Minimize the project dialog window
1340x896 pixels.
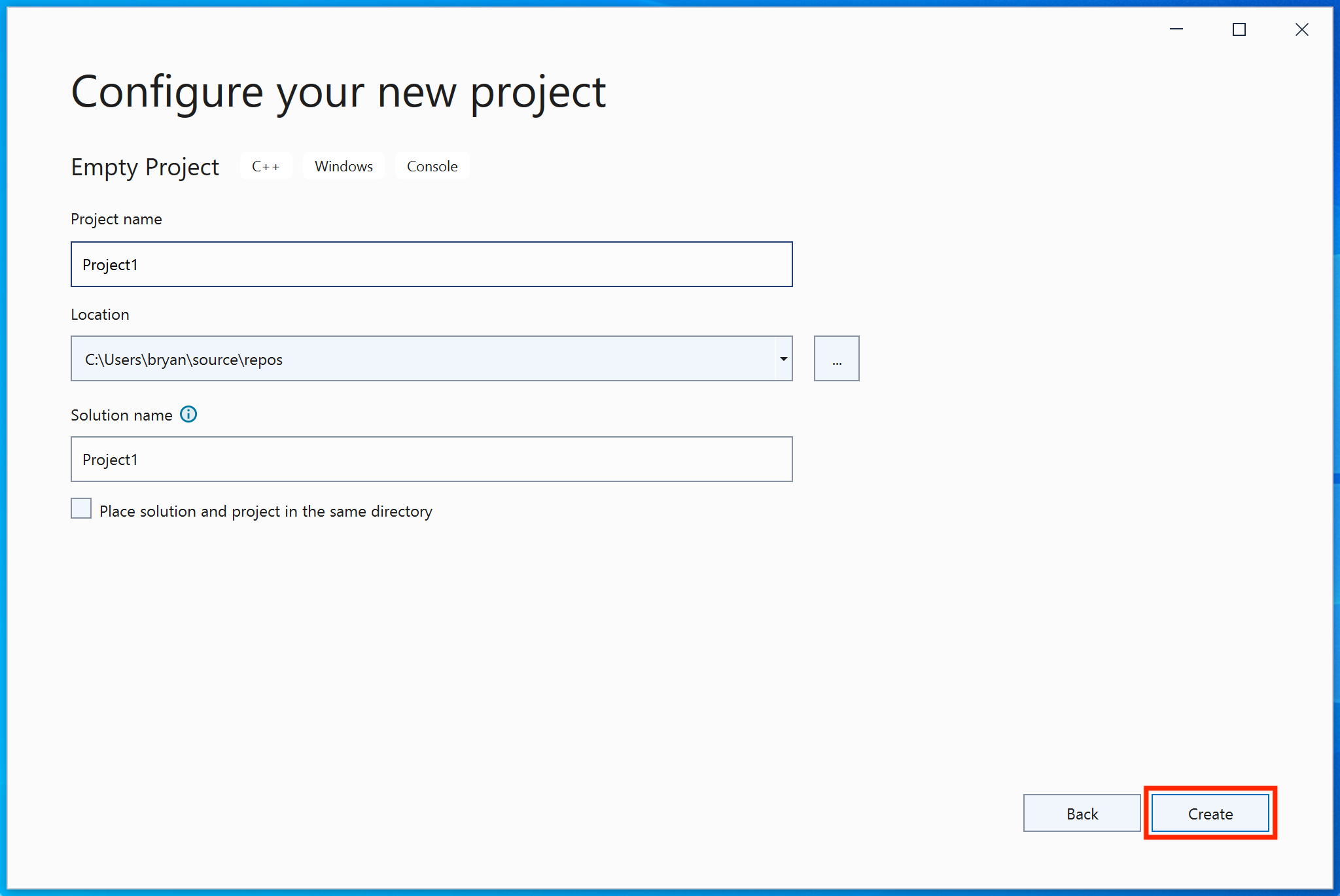[1176, 29]
